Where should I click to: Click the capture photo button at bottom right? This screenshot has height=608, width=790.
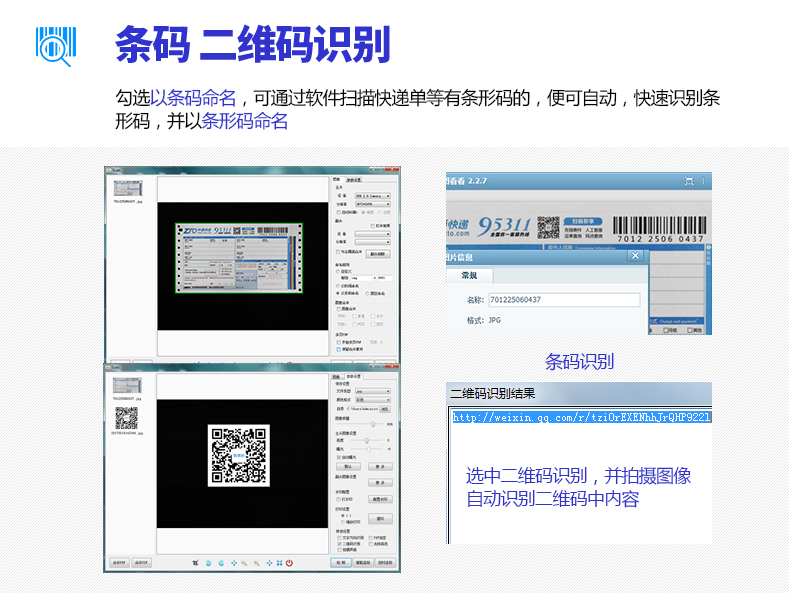341,563
